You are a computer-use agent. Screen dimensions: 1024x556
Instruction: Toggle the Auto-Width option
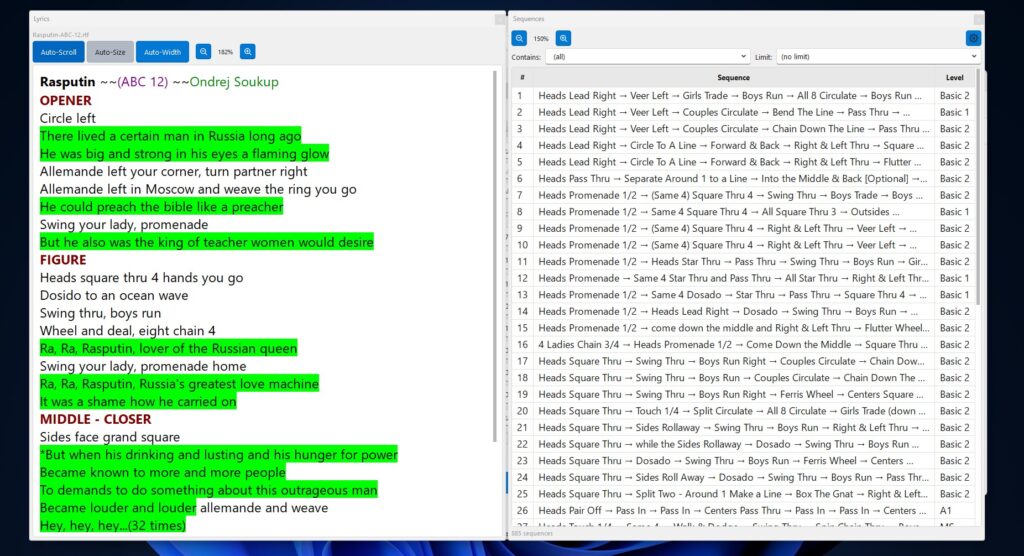click(x=163, y=52)
